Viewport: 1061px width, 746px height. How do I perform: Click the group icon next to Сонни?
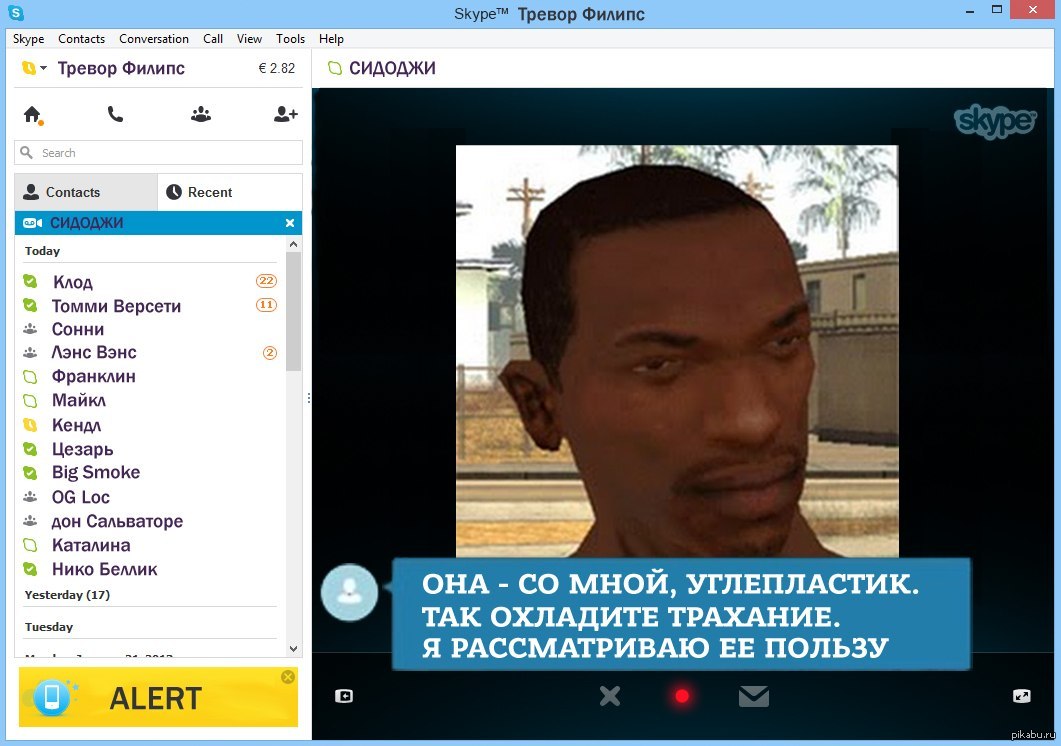pos(30,329)
